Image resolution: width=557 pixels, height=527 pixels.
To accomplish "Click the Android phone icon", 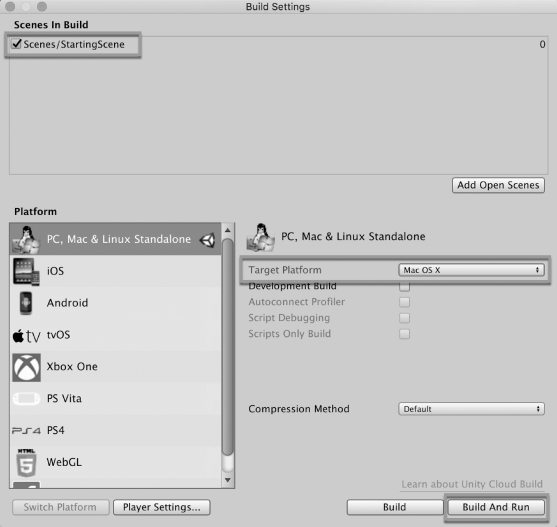I will point(26,303).
